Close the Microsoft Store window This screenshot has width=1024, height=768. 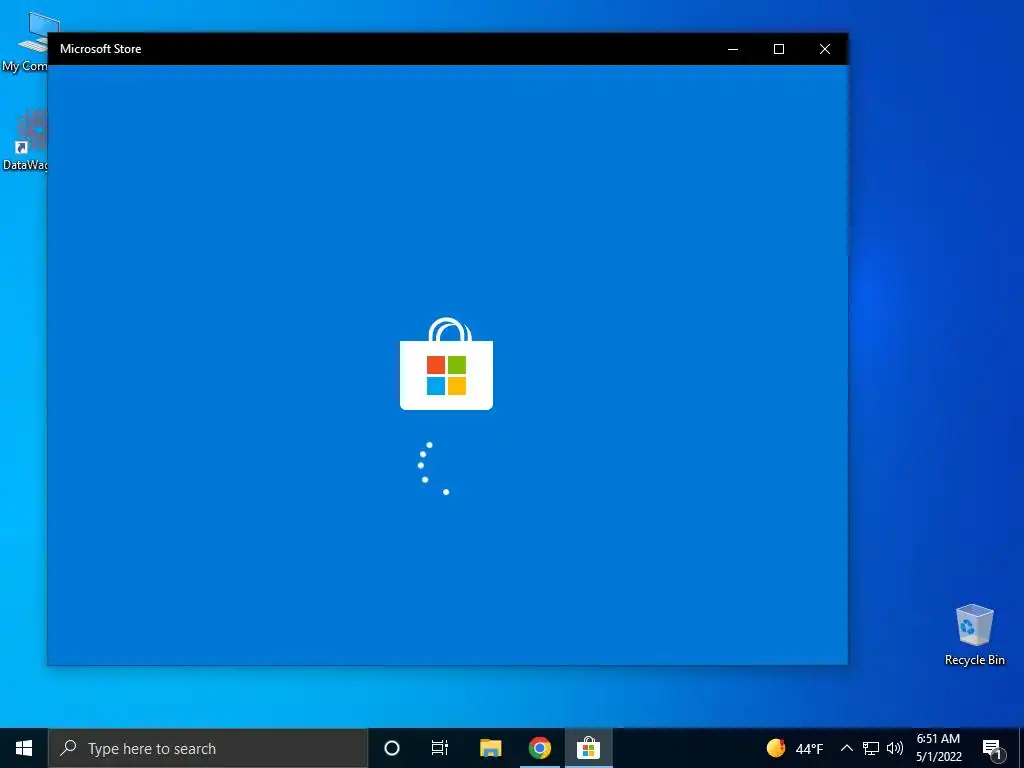[x=825, y=49]
